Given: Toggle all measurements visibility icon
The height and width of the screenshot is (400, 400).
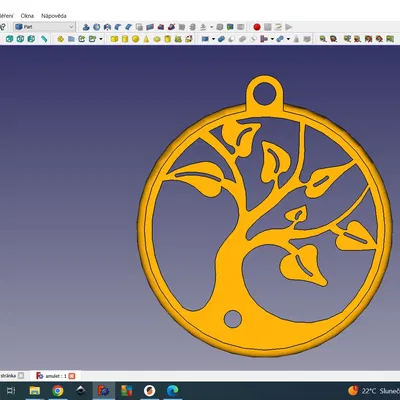Looking at the screenshot, I should pos(368,39).
